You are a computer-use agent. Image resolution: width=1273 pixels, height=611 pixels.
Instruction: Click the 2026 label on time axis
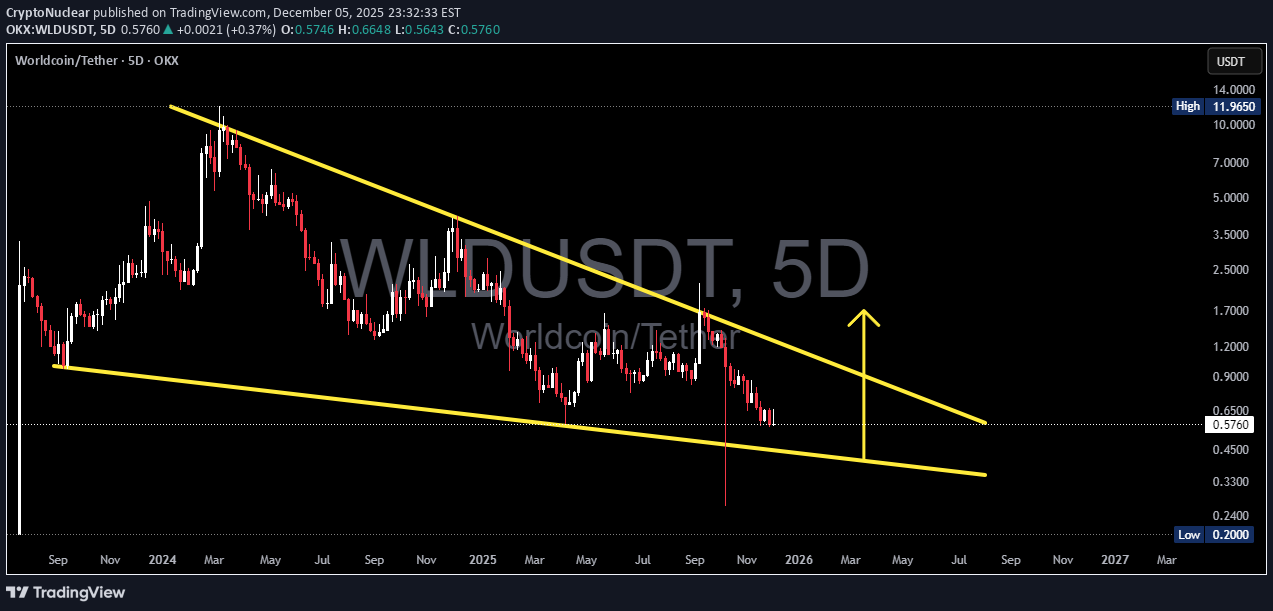799,559
